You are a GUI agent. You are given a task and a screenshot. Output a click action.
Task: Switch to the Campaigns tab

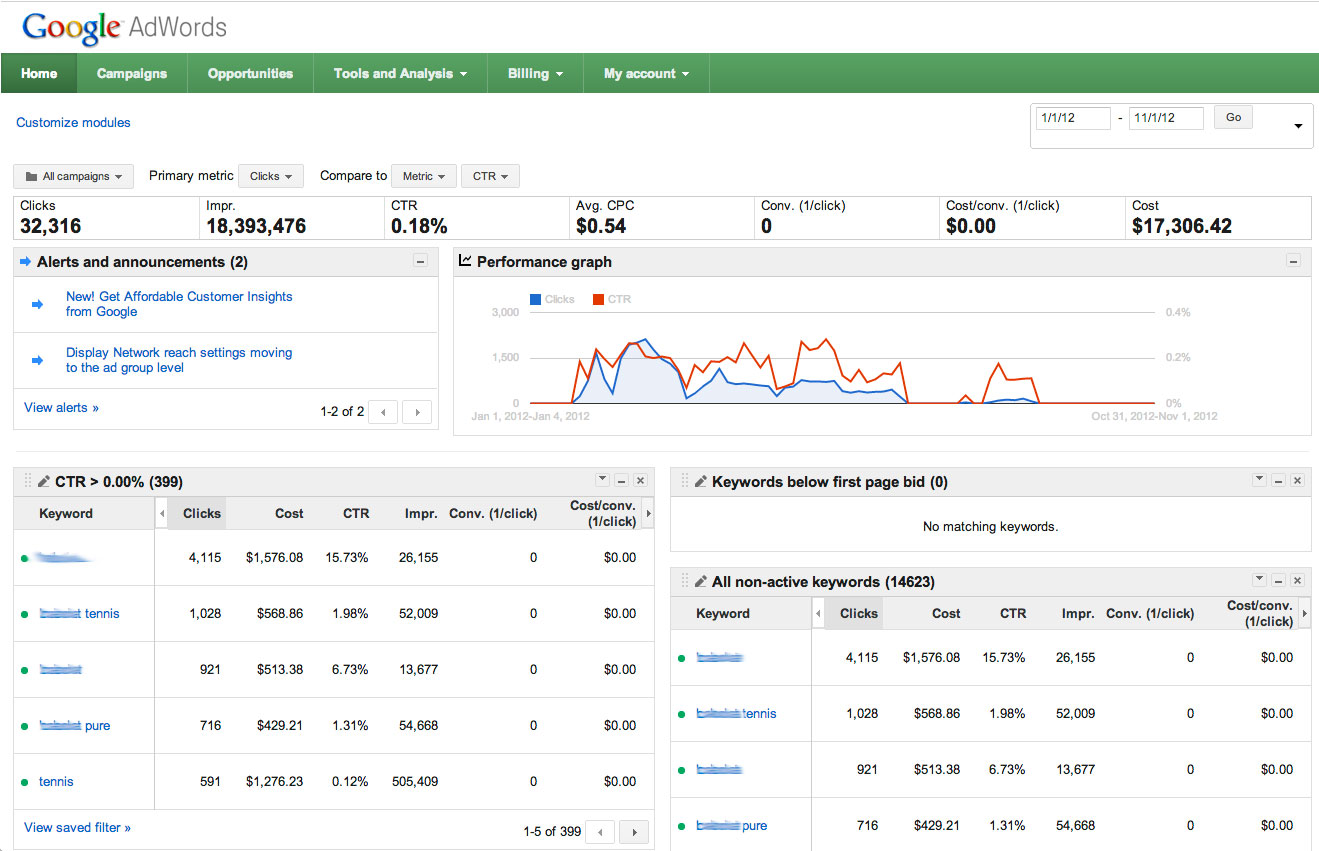(132, 73)
